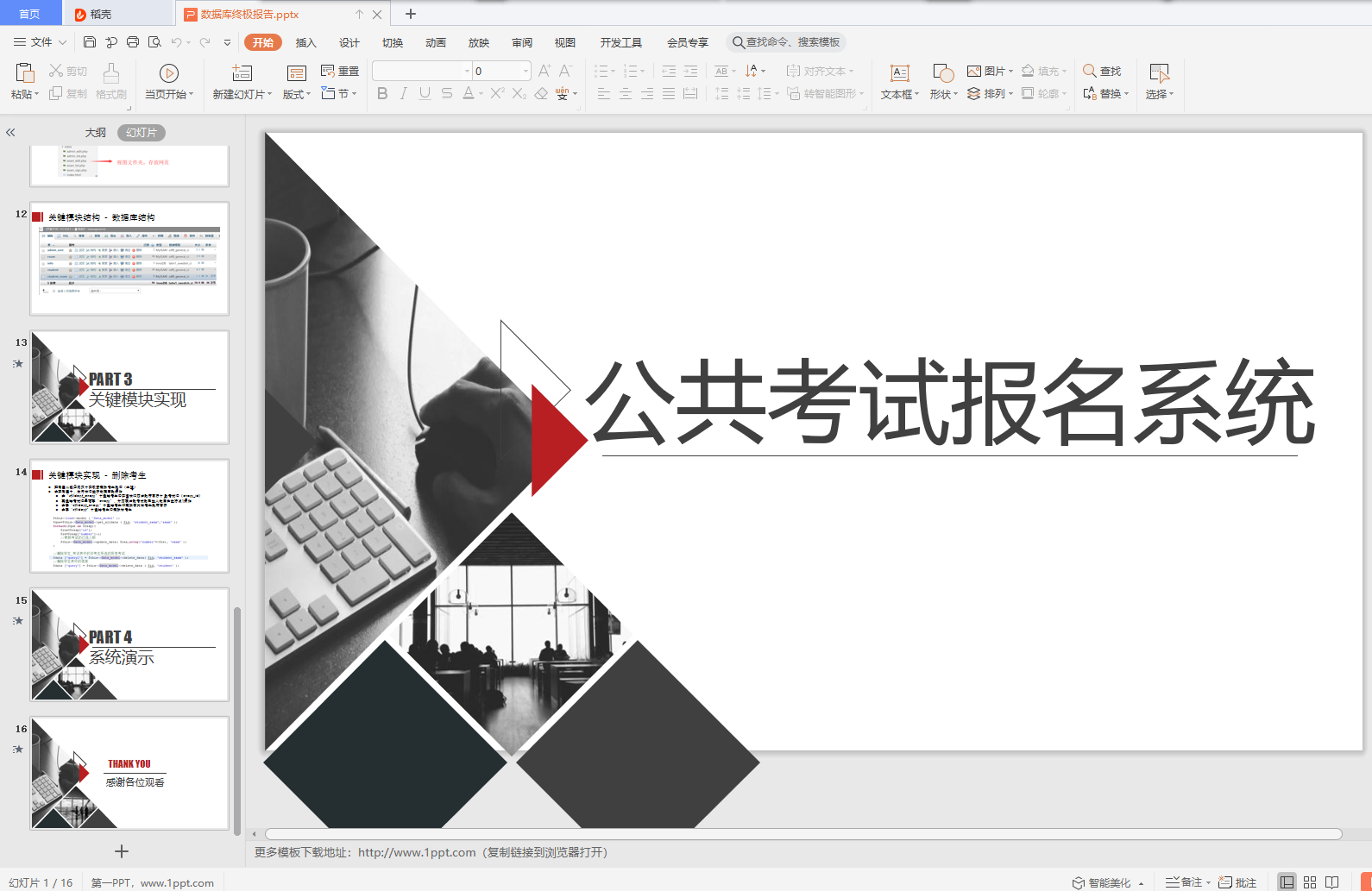Toggle Italic formatting

403,93
